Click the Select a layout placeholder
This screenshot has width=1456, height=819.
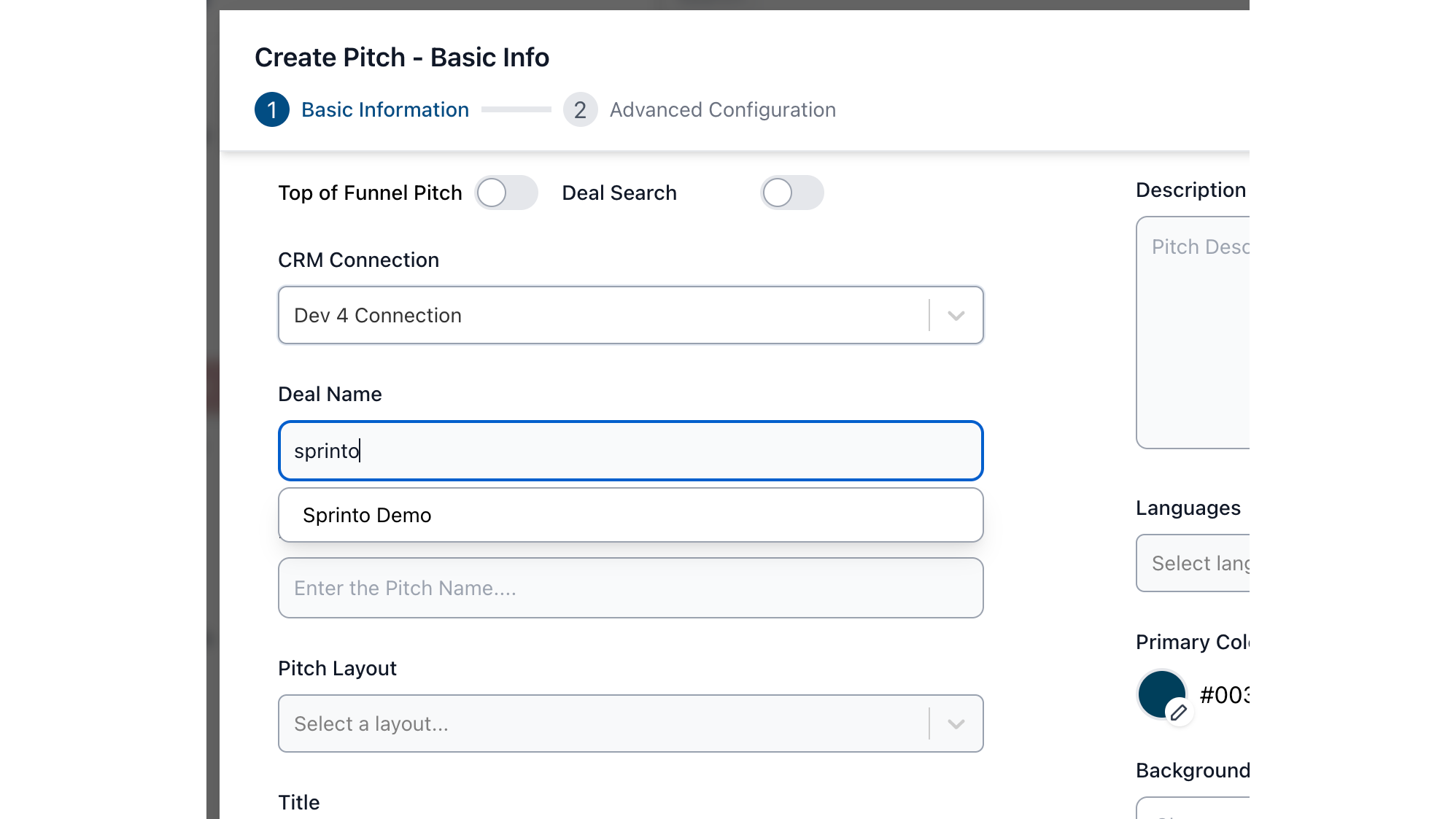pyautogui.click(x=371, y=723)
